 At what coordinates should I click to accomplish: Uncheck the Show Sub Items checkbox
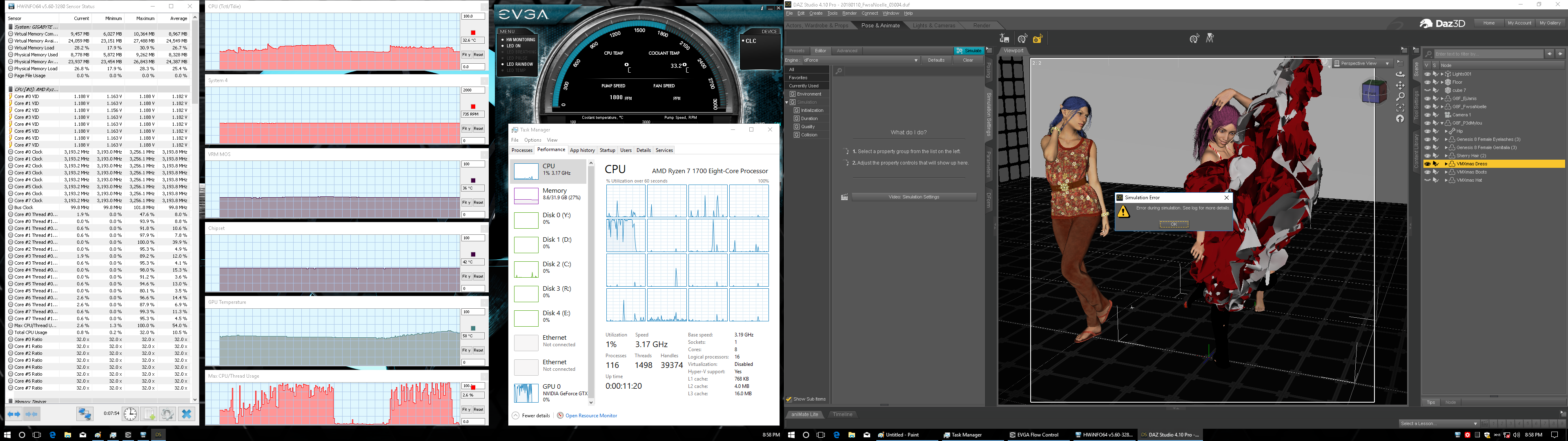[789, 399]
